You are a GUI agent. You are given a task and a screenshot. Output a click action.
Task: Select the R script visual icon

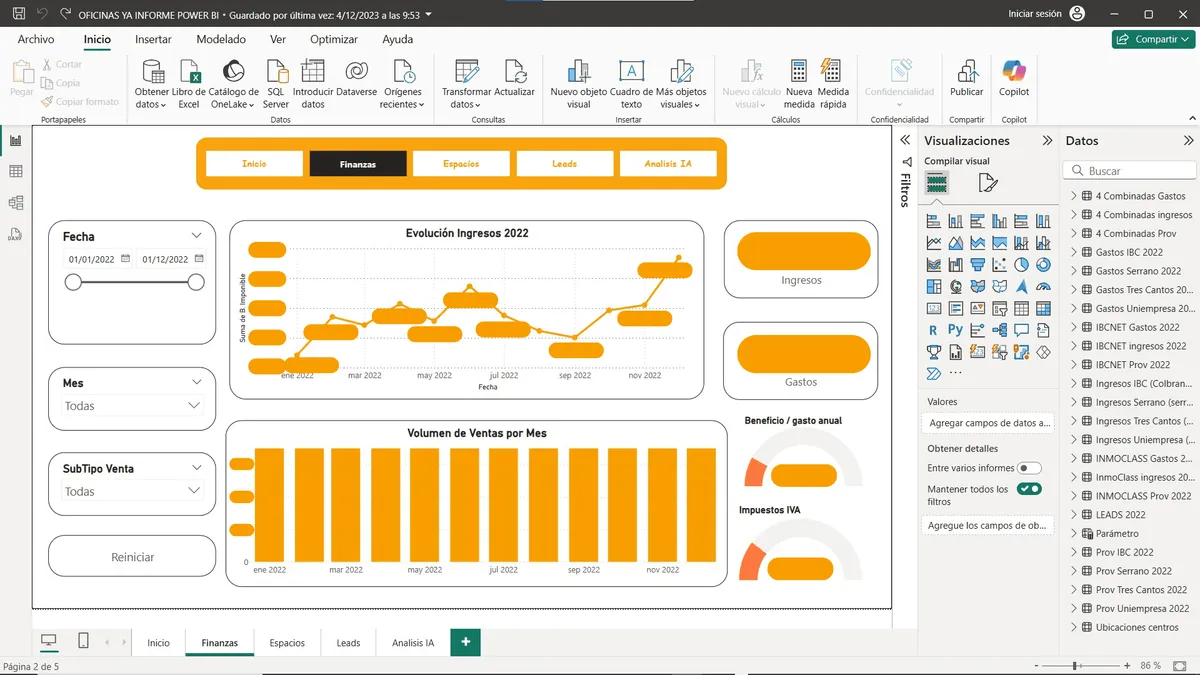click(933, 330)
